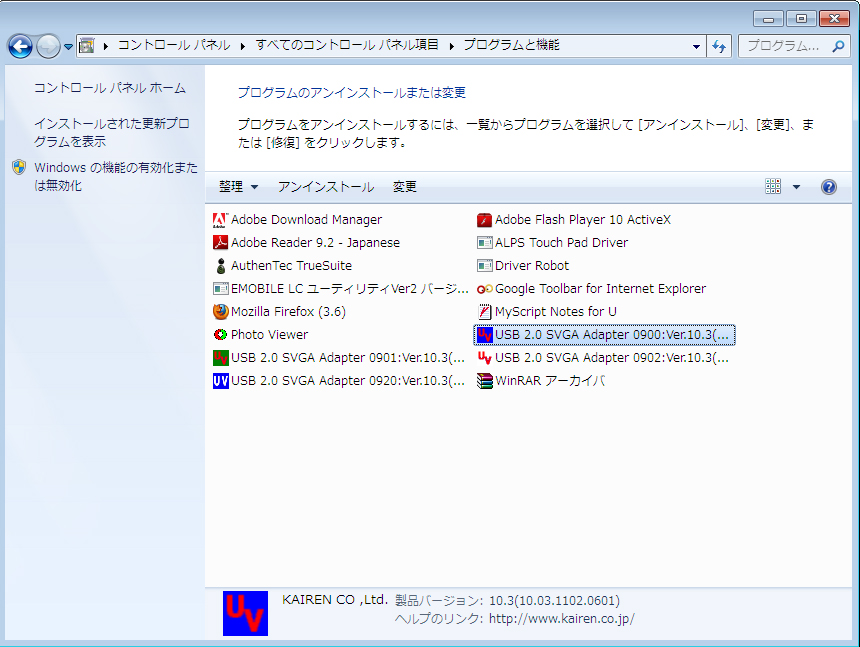Click the Adobe Download Manager icon
860x647 pixels.
220,220
